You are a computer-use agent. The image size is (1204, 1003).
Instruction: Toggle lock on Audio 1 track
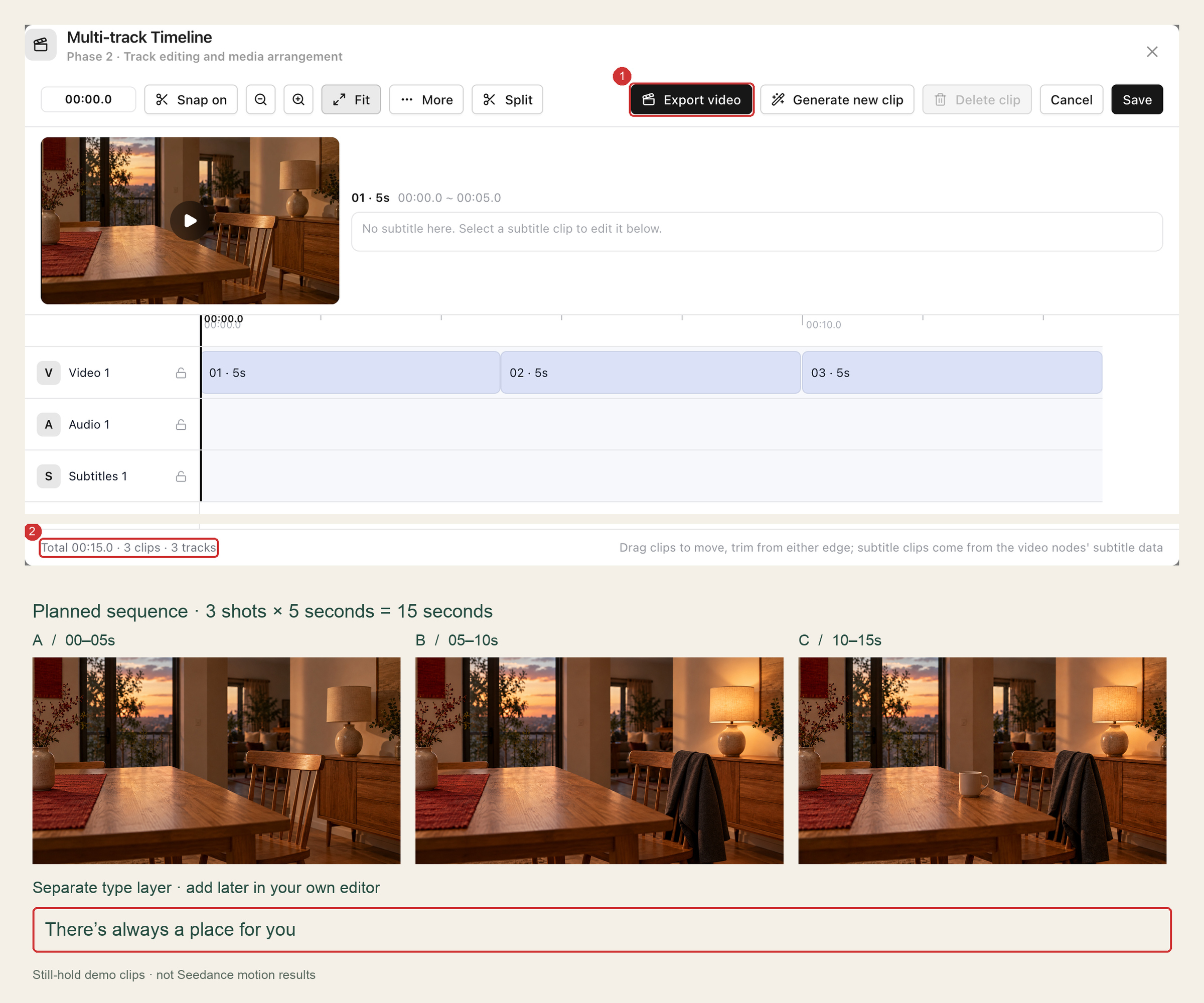coord(181,425)
